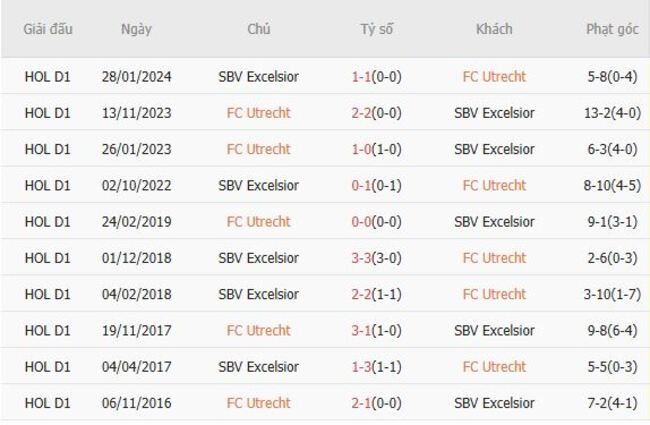Click the 3-3 score from 01/12/2018
This screenshot has height=425, width=650.
(376, 258)
